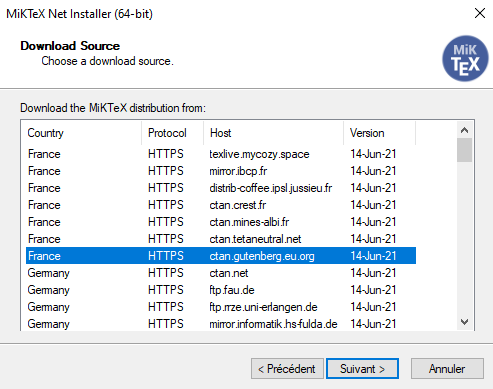This screenshot has width=493, height=389.
Task: Click 14-Jun-21 in the ctan.crest.fr row
Action: (x=373, y=205)
